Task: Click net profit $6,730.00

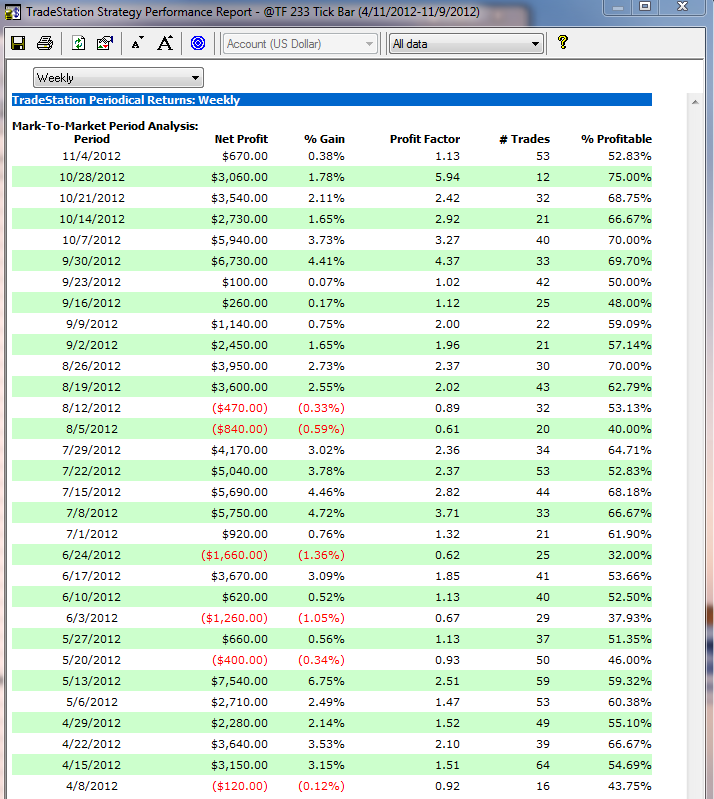Action: pyautogui.click(x=240, y=261)
